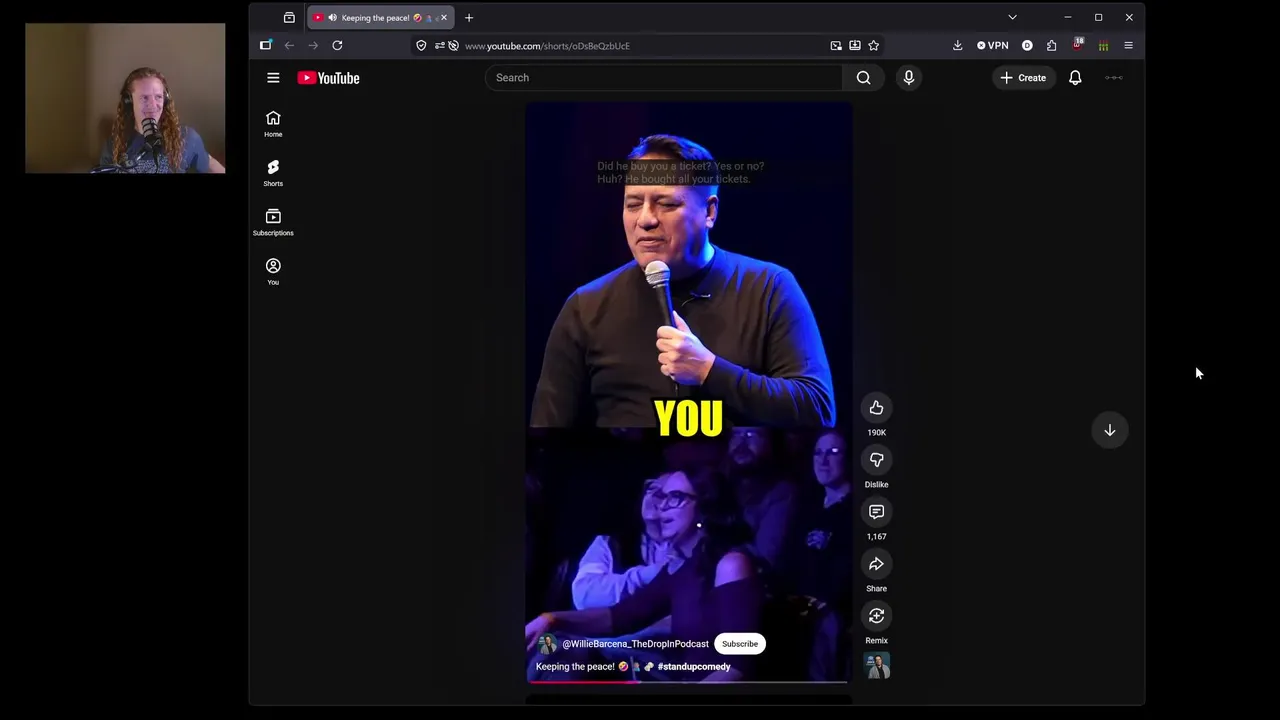Viewport: 1280px width, 720px height.
Task: Dislike this Short with thumbs down
Action: click(x=876, y=460)
